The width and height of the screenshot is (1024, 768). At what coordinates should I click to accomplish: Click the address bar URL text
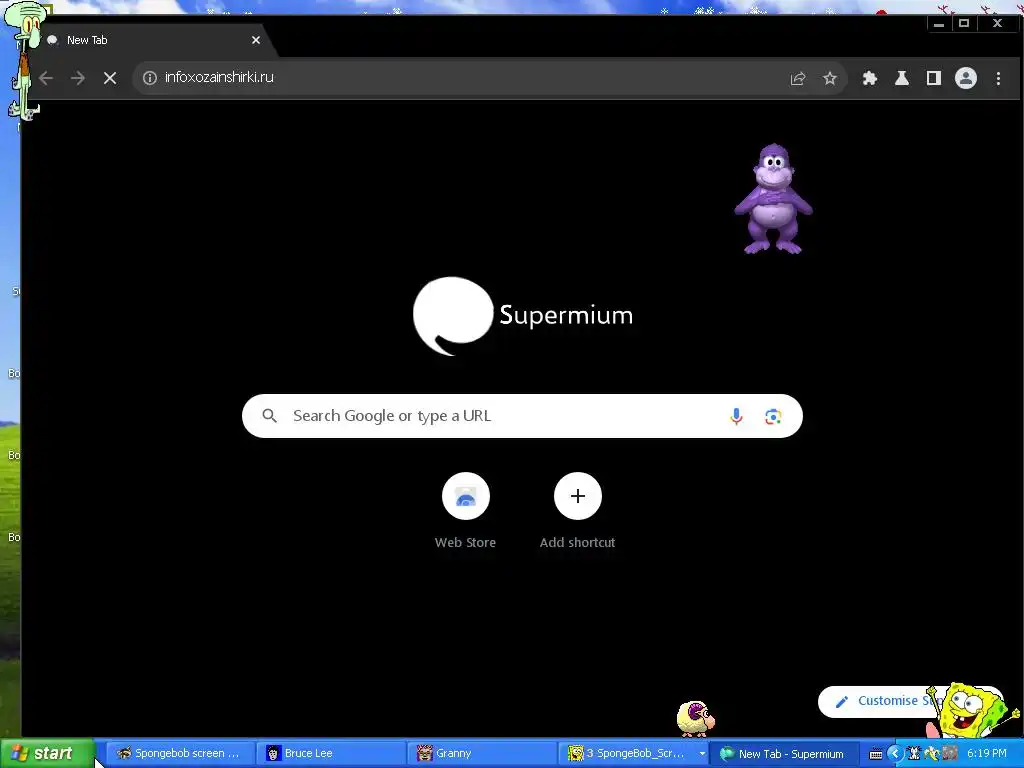click(219, 77)
